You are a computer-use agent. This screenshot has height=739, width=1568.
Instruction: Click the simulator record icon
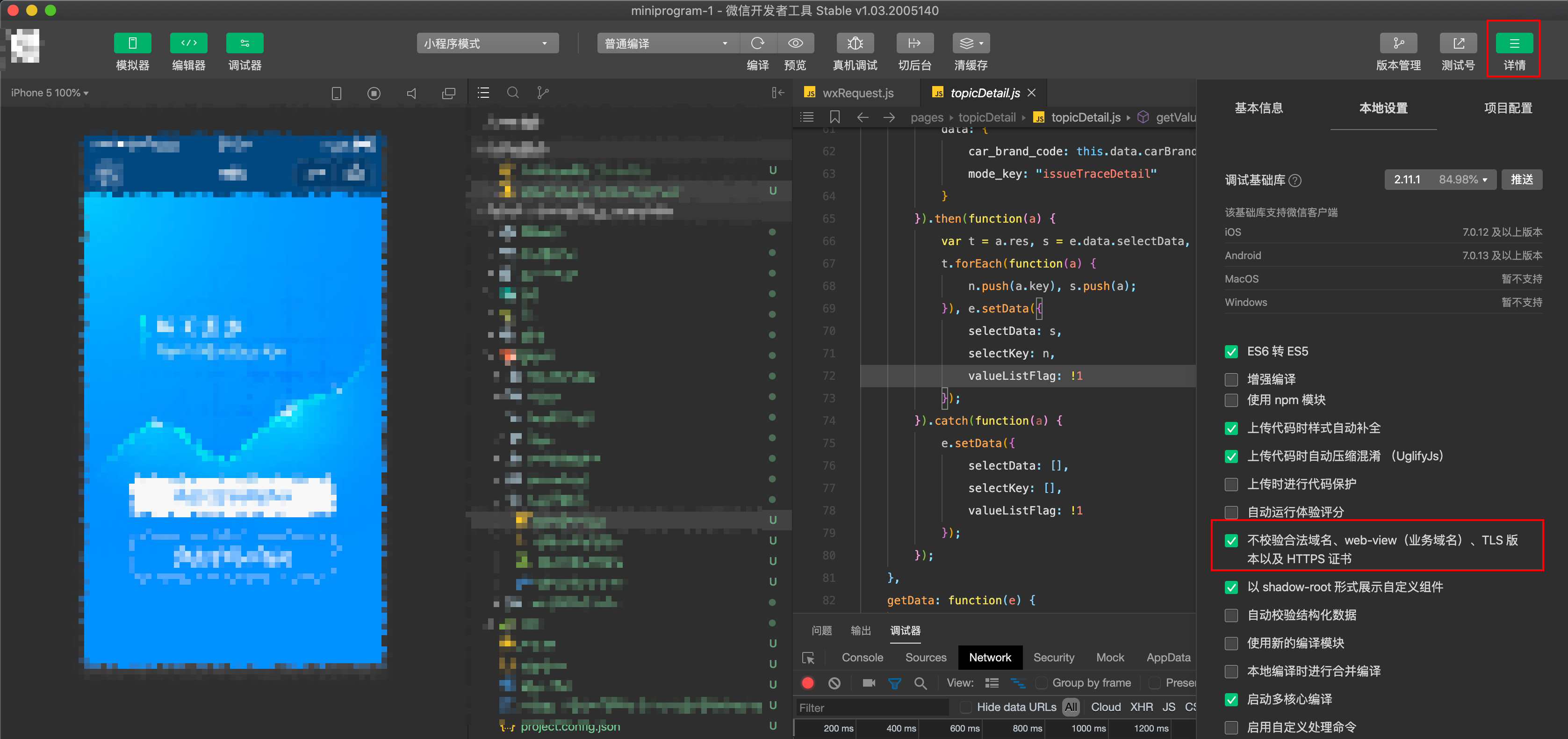374,93
